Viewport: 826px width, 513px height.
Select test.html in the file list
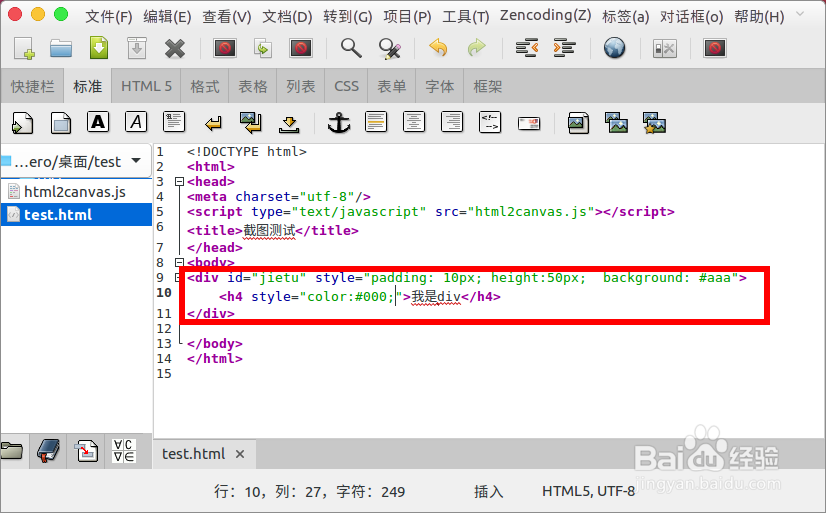coord(76,215)
